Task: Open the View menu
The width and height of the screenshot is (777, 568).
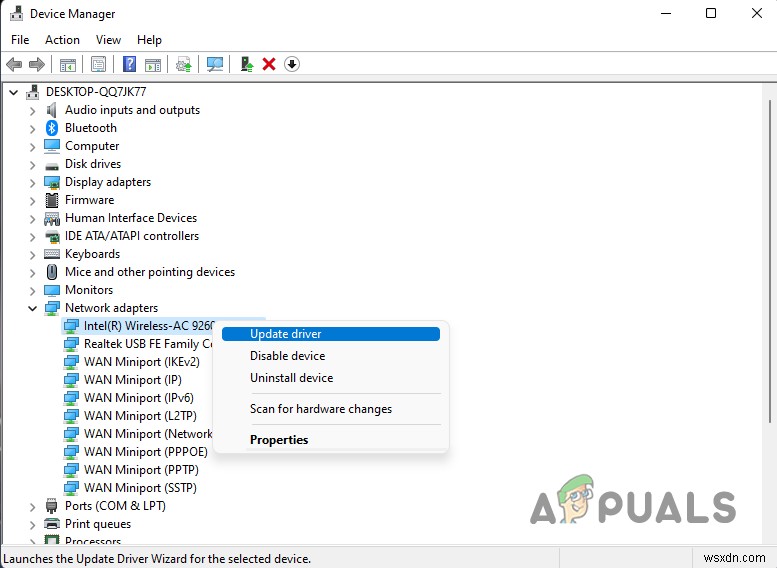Action: point(109,40)
